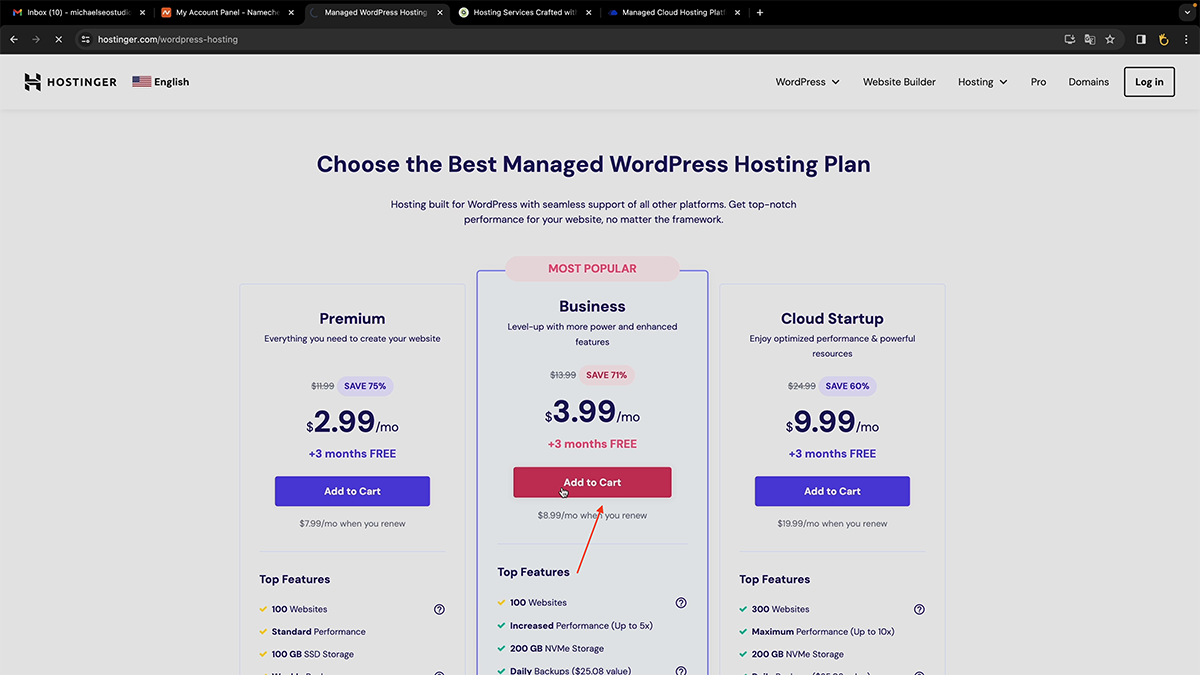Click the $3.99/mo price
1200x675 pixels.
tap(592, 412)
